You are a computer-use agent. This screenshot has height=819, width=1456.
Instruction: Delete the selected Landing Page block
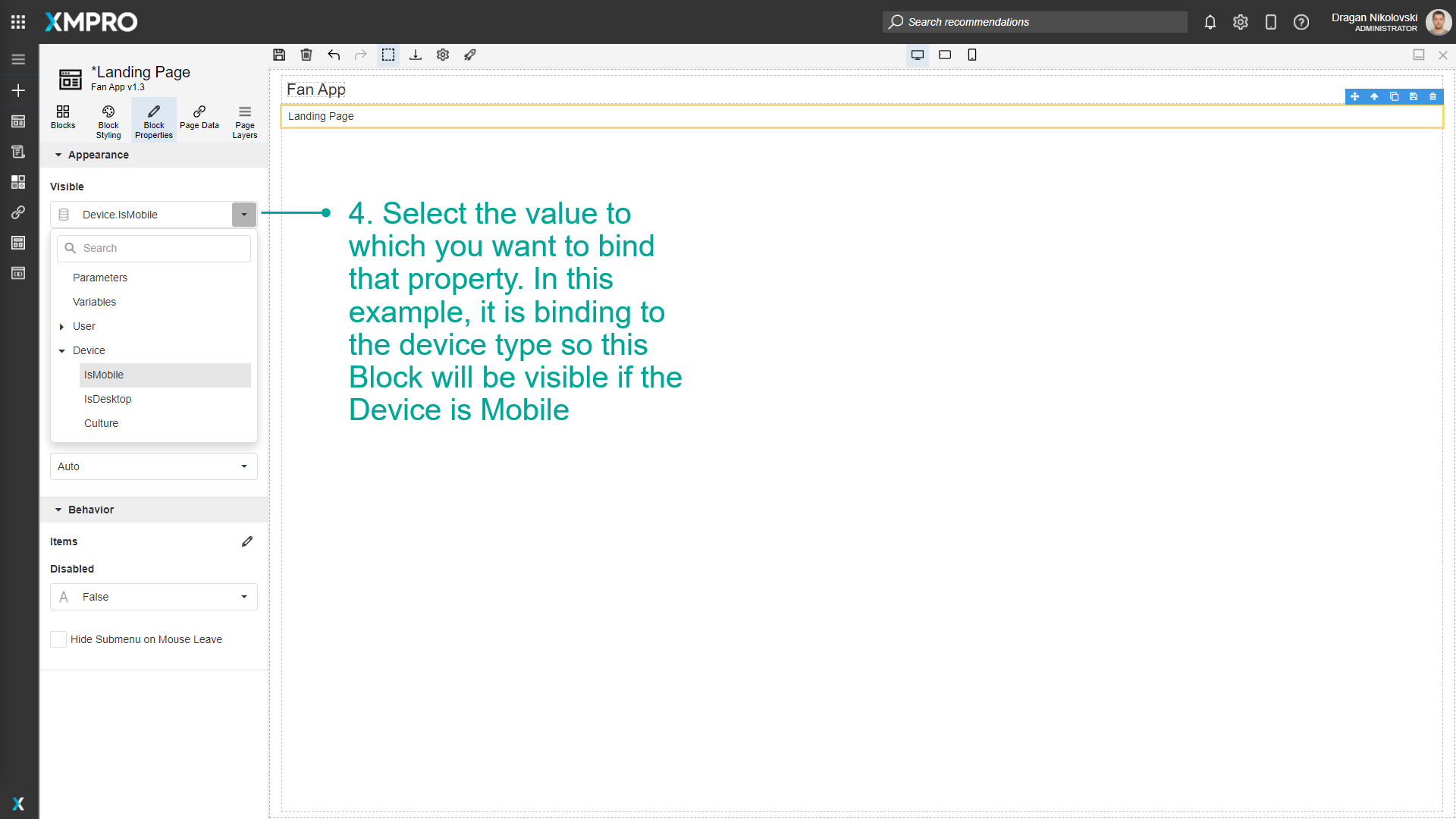point(1432,96)
